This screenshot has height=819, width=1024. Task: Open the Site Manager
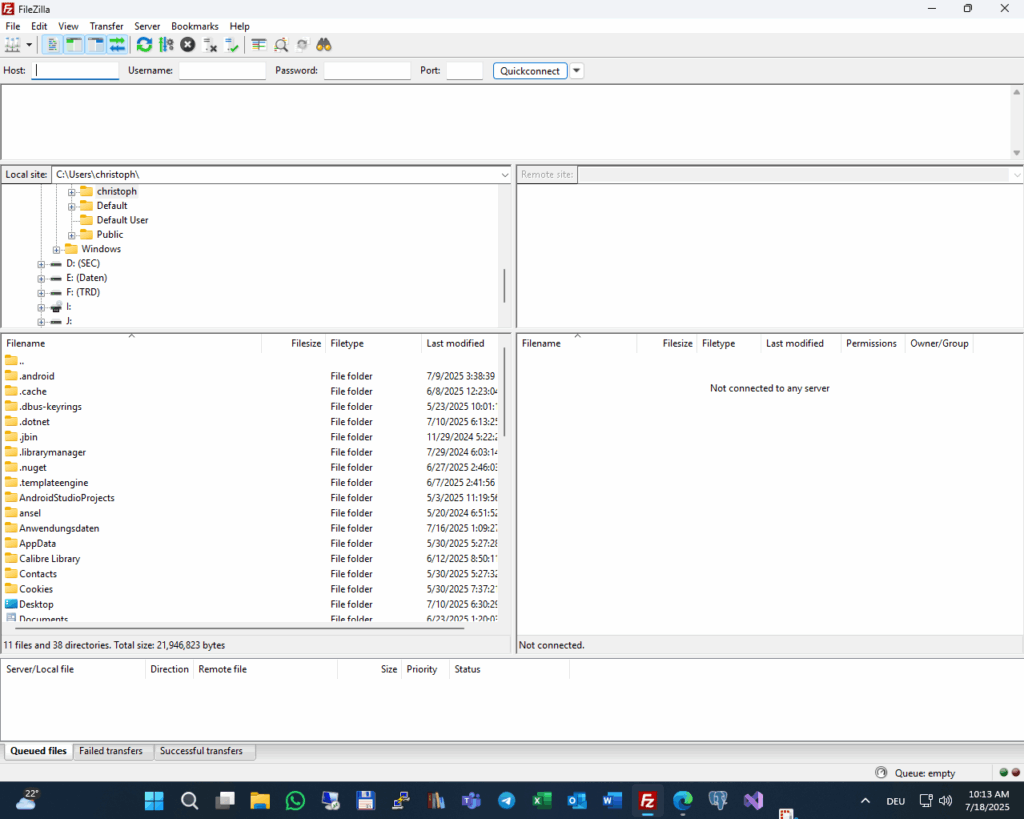pos(12,44)
